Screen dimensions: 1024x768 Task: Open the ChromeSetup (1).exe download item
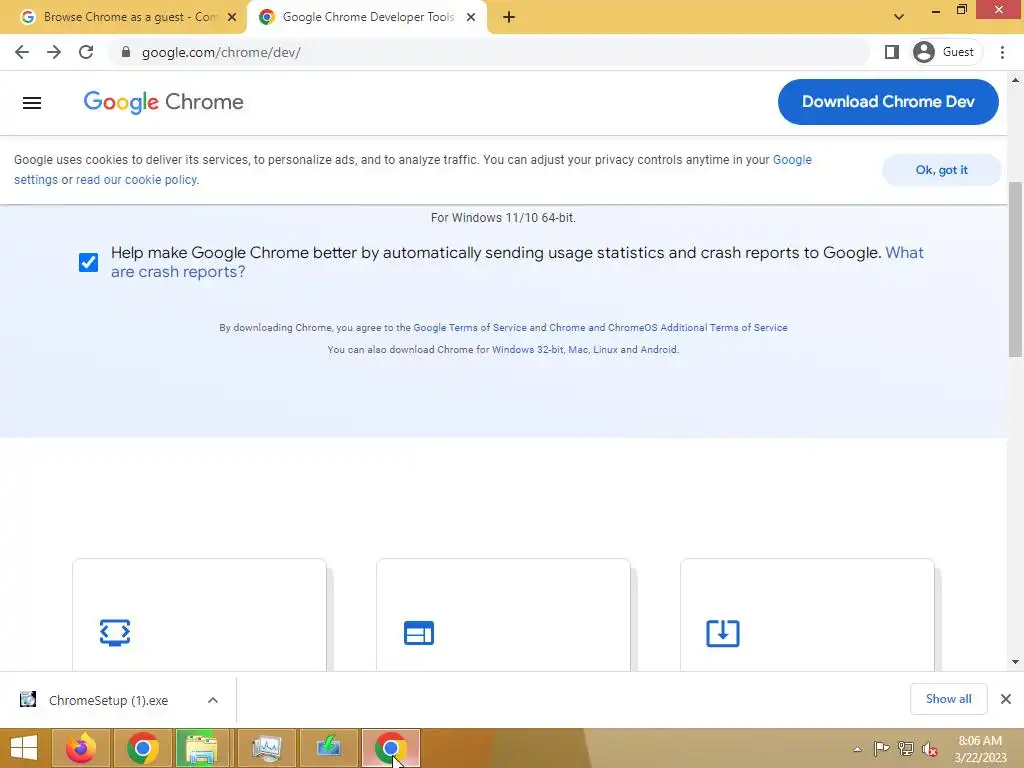pyautogui.click(x=108, y=700)
